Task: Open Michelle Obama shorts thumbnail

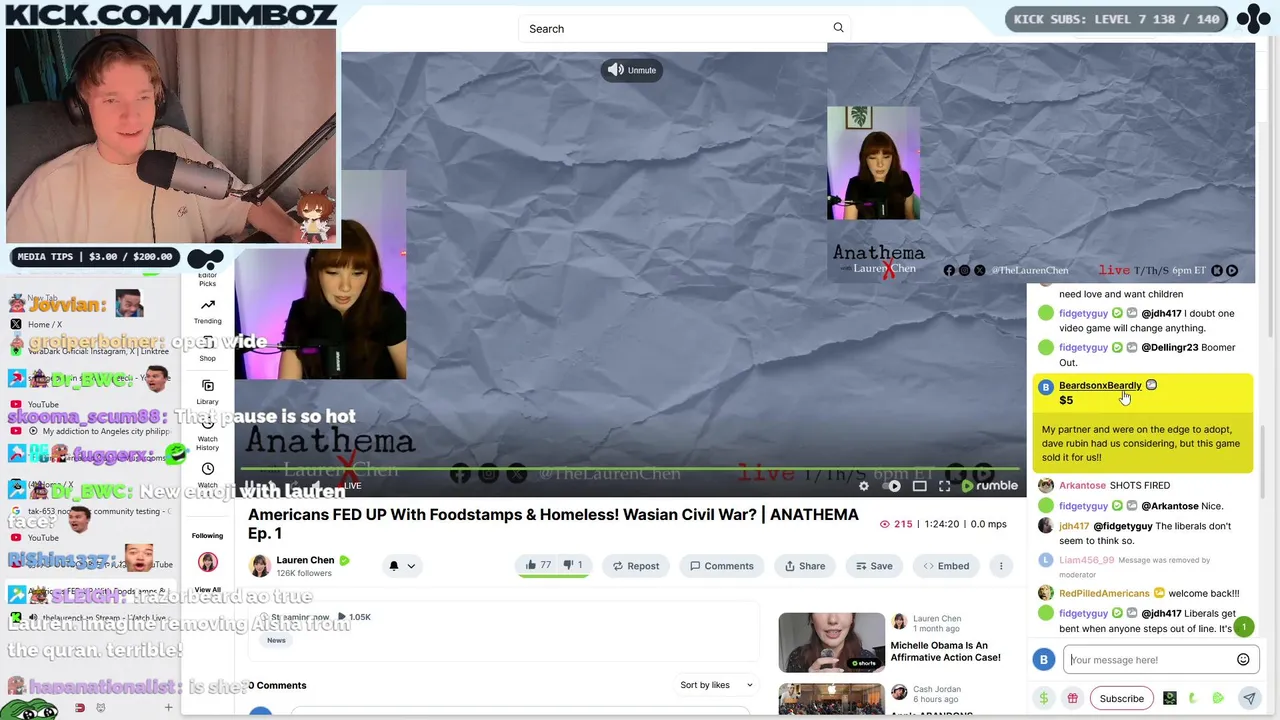Action: click(832, 642)
